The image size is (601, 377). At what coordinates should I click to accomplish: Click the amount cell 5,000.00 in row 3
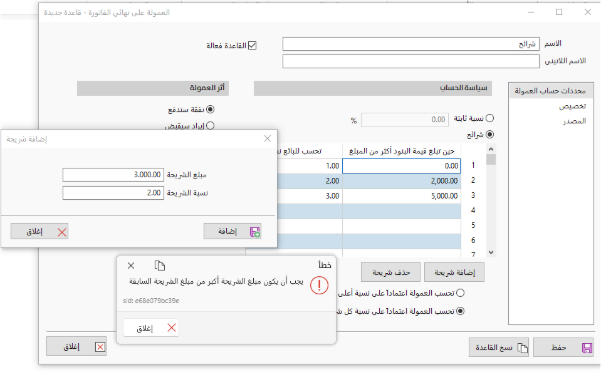point(401,196)
